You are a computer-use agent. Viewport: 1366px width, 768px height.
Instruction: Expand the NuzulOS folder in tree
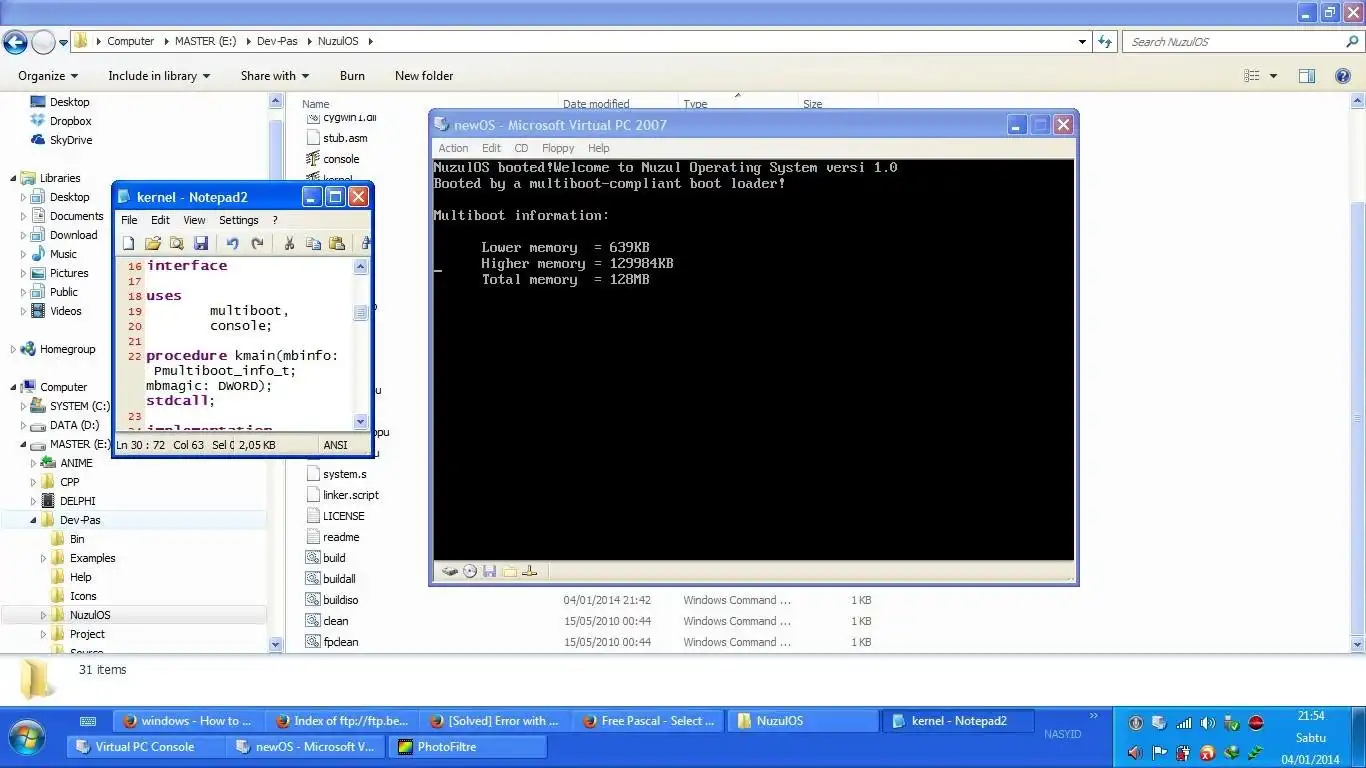pos(44,615)
